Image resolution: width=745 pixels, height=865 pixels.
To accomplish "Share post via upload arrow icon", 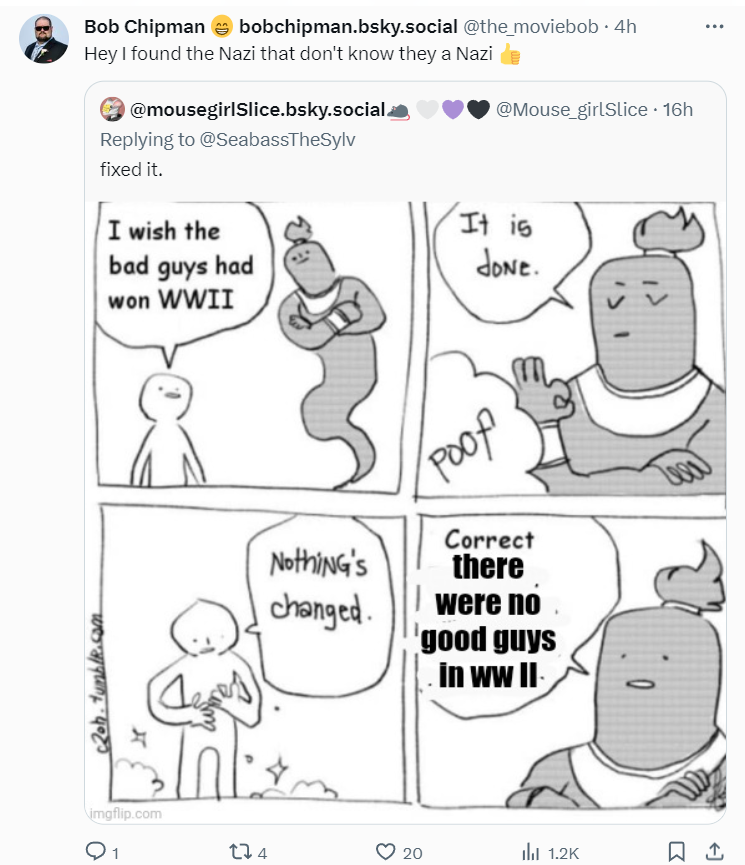I will [x=714, y=851].
